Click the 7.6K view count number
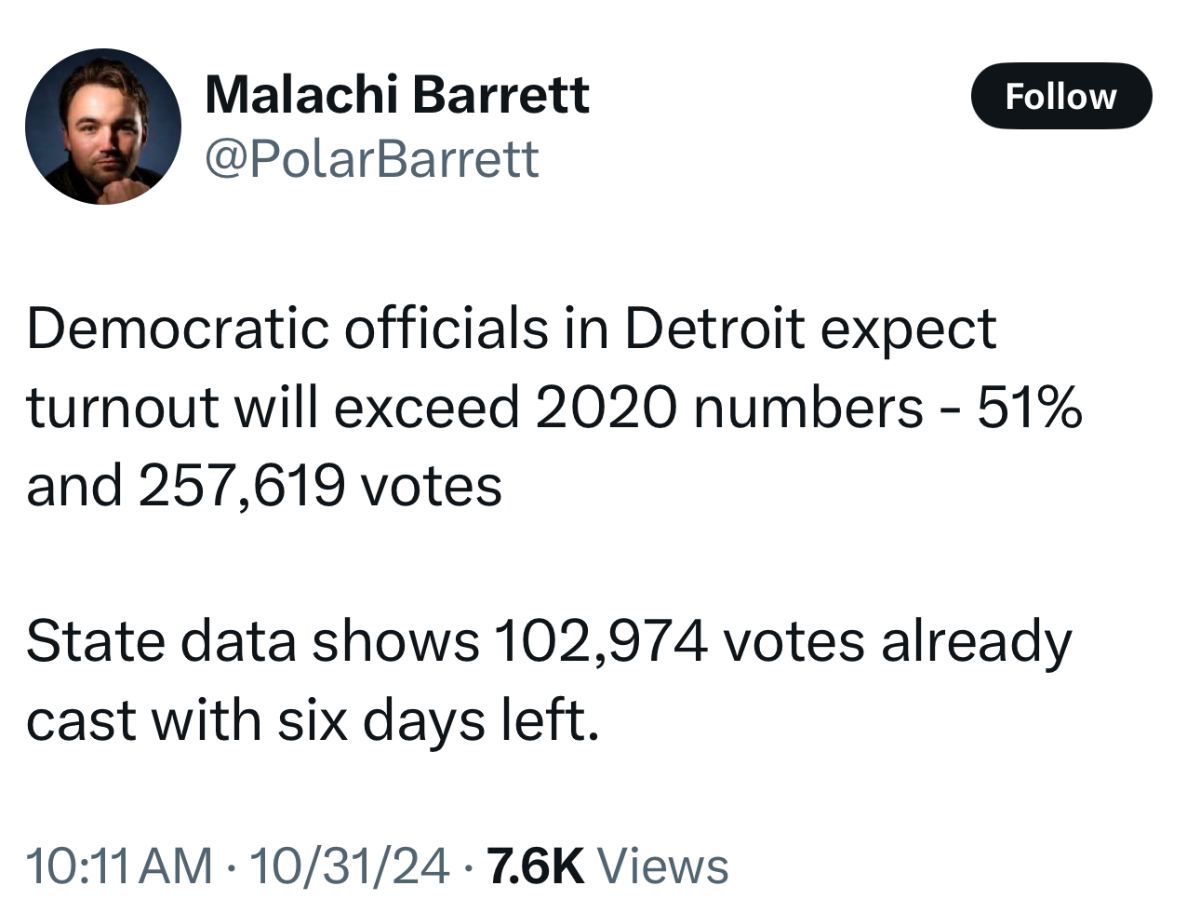The image size is (1200, 913). coord(535,865)
